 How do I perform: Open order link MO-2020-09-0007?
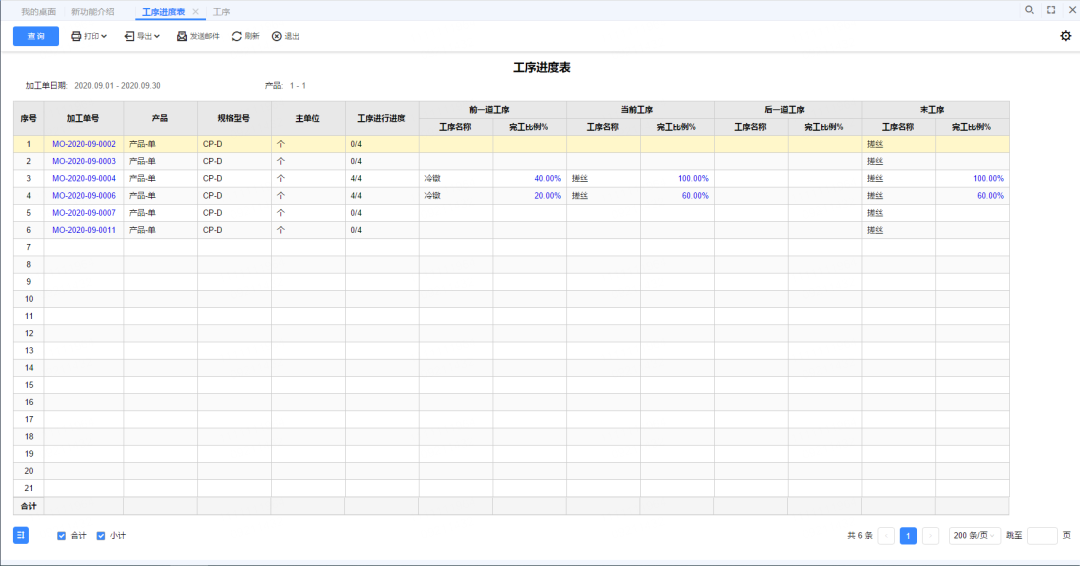[x=84, y=213]
